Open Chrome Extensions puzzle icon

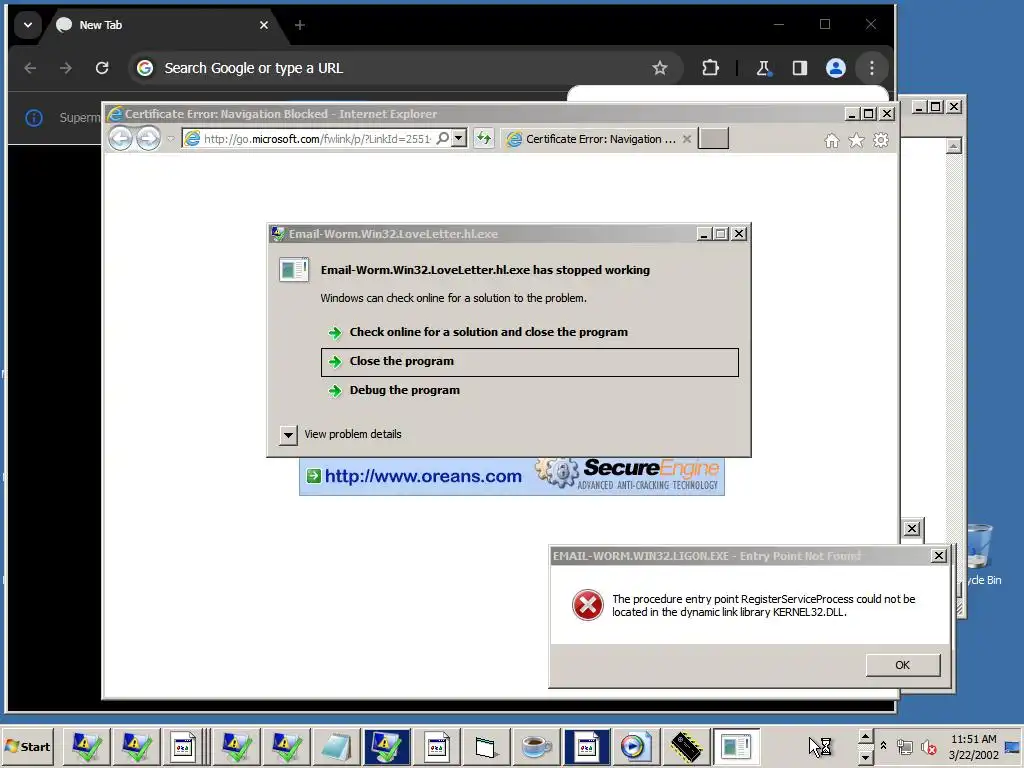[710, 68]
